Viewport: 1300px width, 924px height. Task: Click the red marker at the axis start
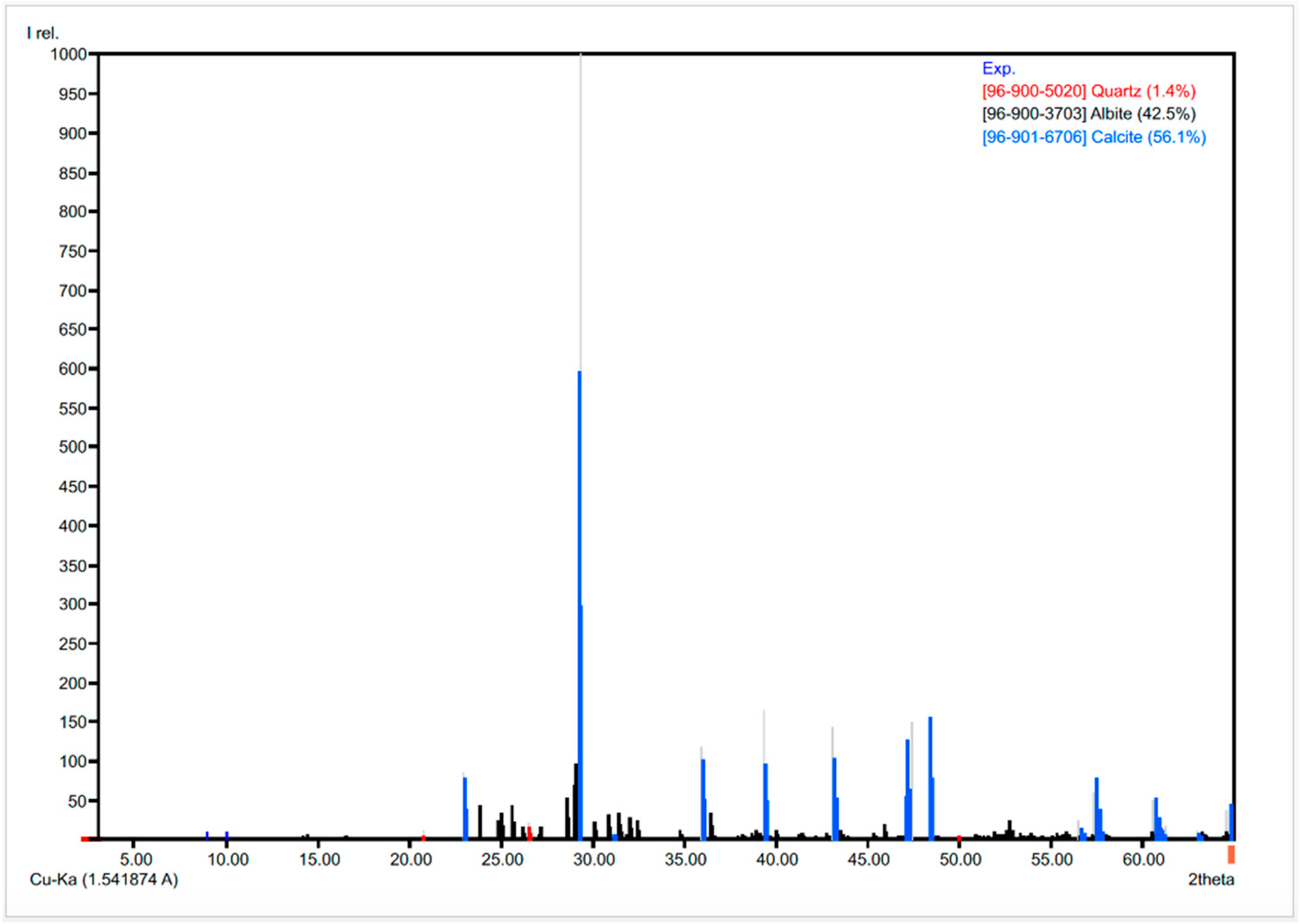(x=85, y=839)
